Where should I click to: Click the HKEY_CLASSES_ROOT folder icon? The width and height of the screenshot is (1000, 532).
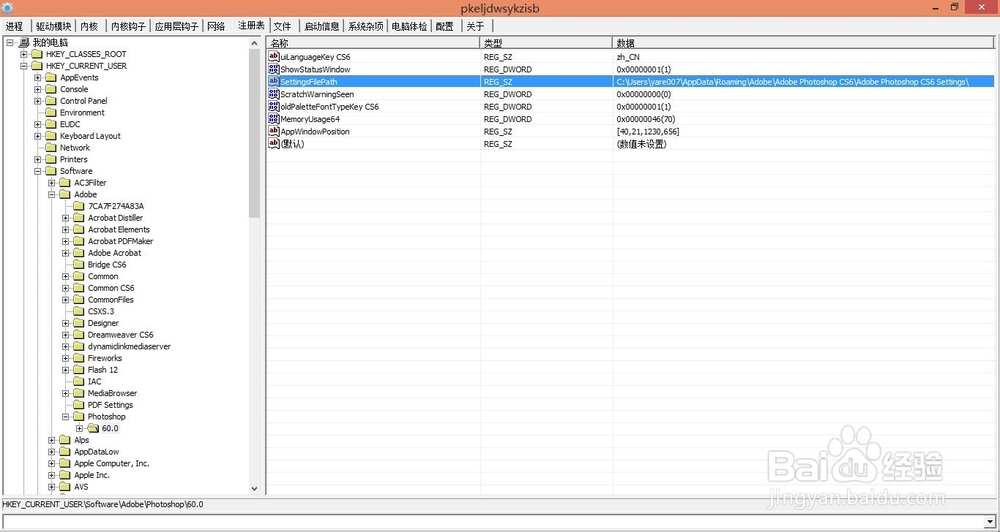36,54
